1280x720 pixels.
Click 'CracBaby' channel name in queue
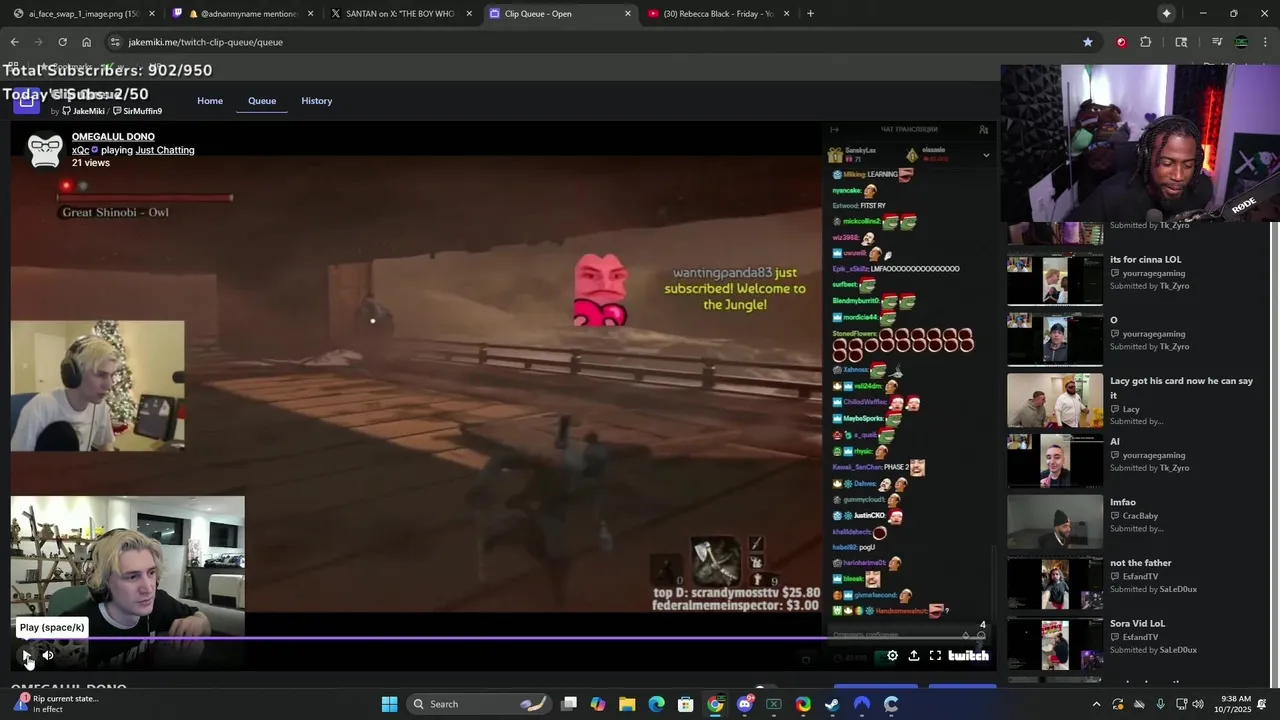click(x=1140, y=516)
